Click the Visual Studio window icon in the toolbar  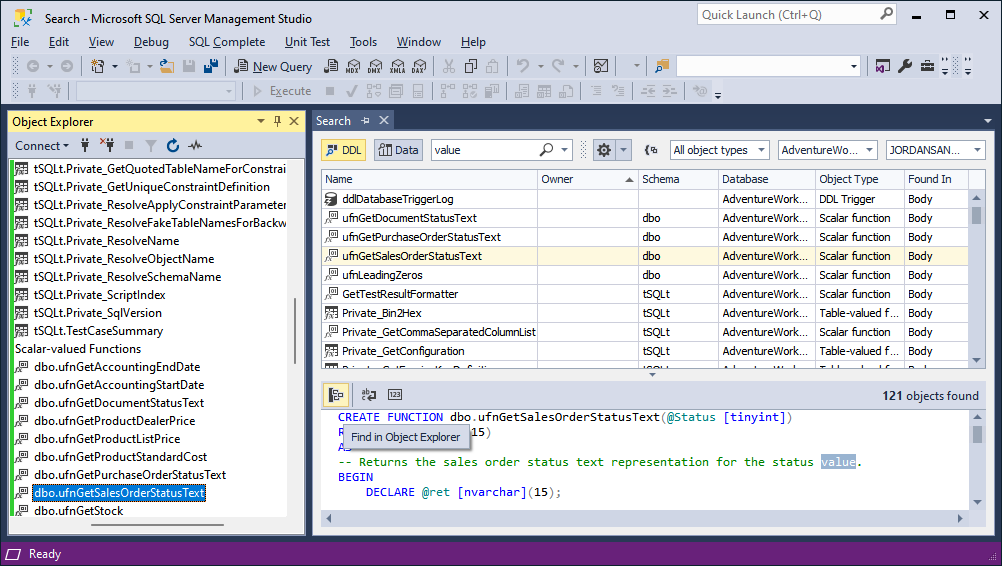point(883,66)
